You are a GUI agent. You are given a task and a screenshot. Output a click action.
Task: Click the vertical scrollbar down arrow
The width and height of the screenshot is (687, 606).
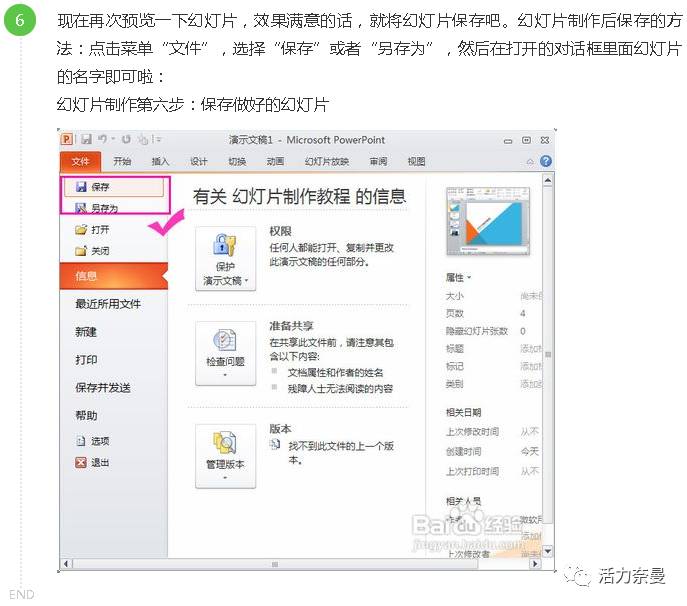click(x=548, y=551)
